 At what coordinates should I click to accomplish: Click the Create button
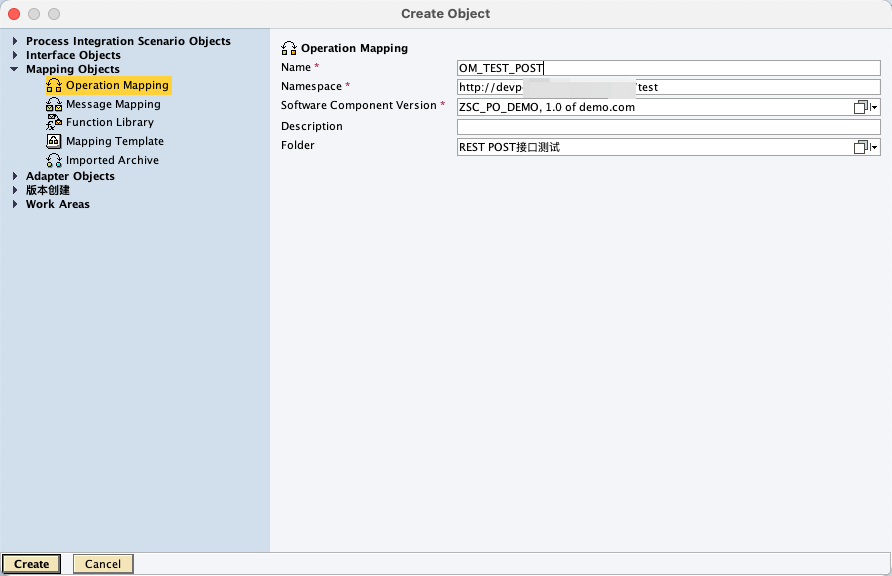click(x=31, y=564)
